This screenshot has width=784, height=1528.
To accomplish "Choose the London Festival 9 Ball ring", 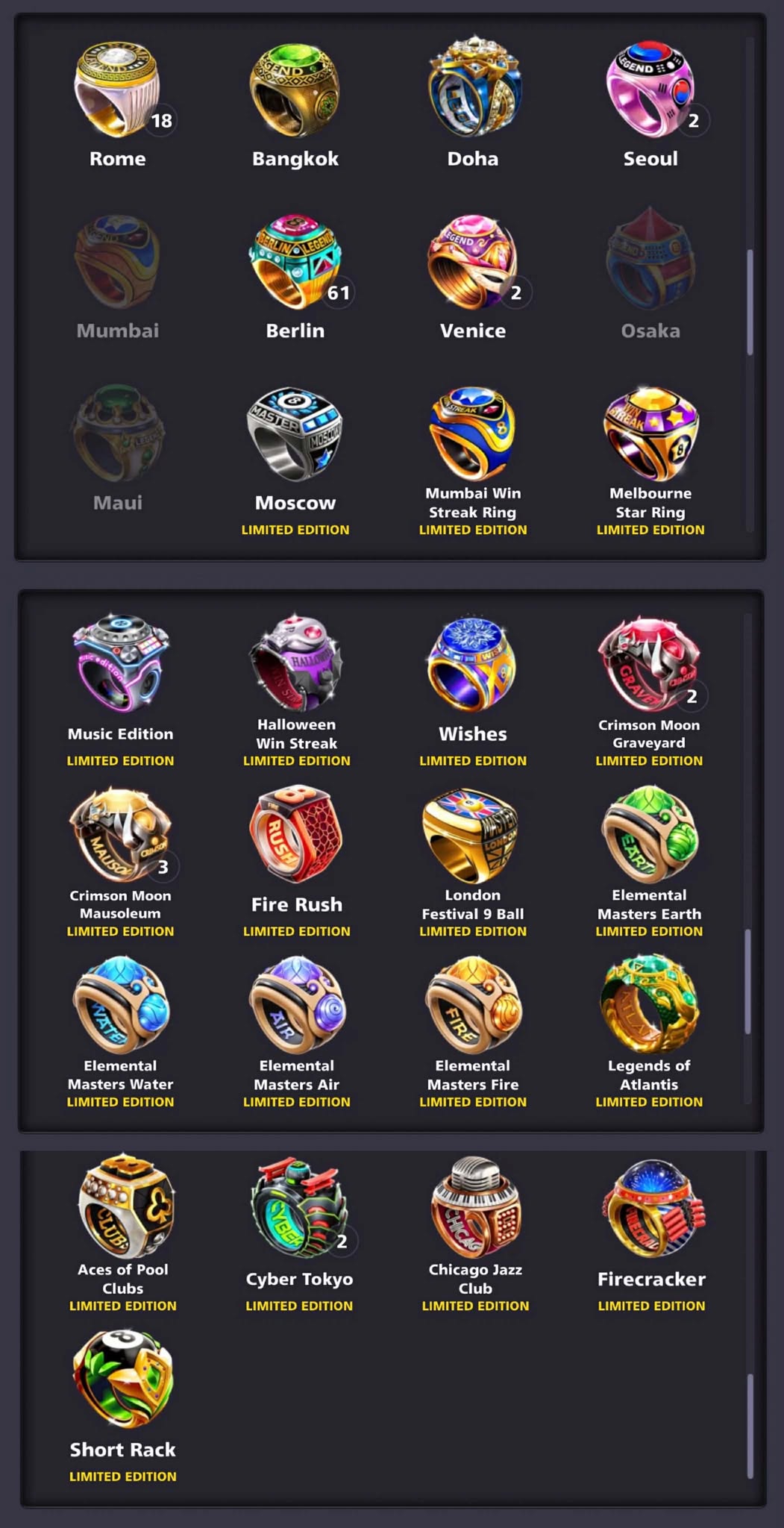I will click(473, 834).
